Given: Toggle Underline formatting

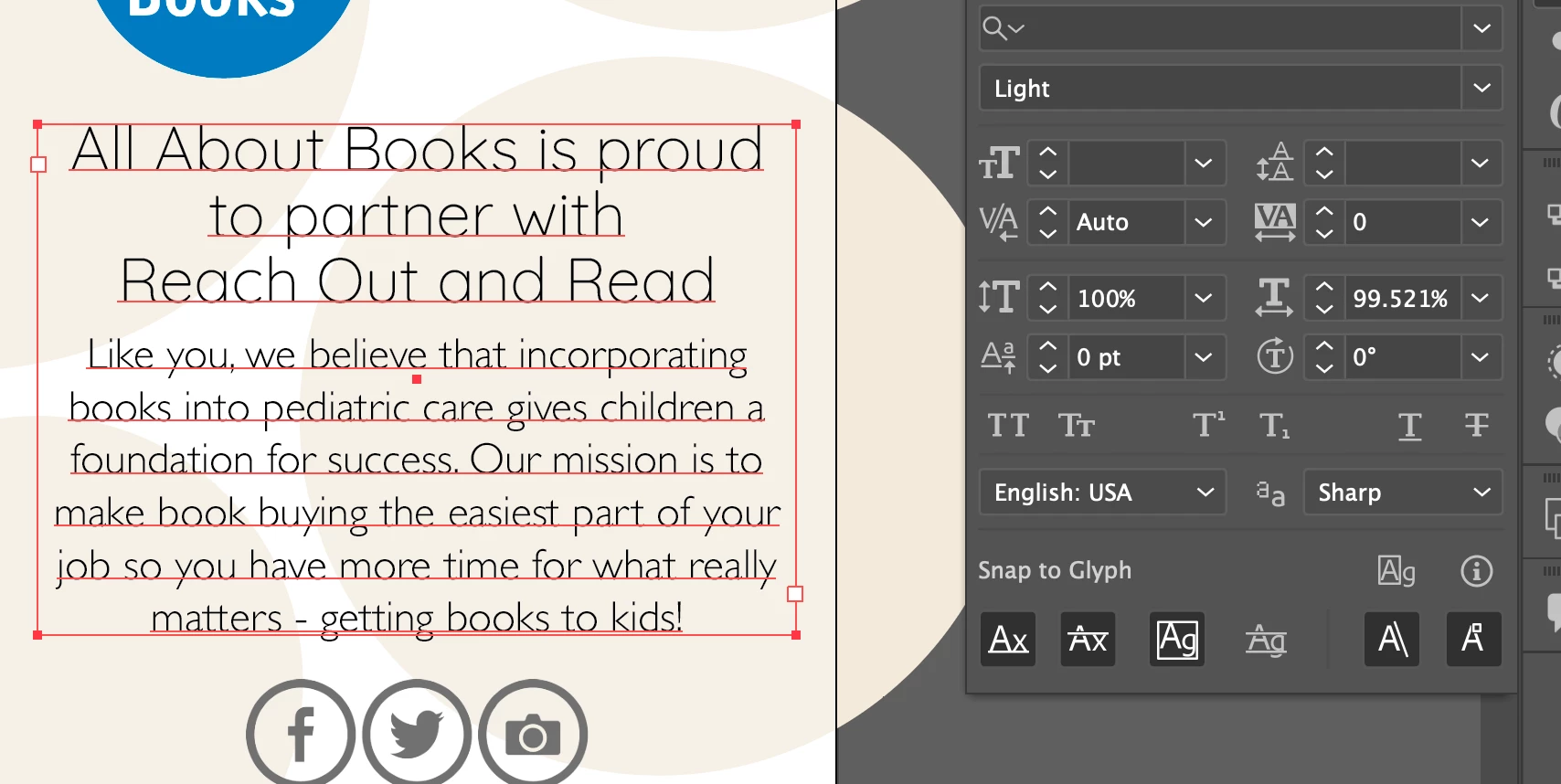Looking at the screenshot, I should pos(1409,426).
